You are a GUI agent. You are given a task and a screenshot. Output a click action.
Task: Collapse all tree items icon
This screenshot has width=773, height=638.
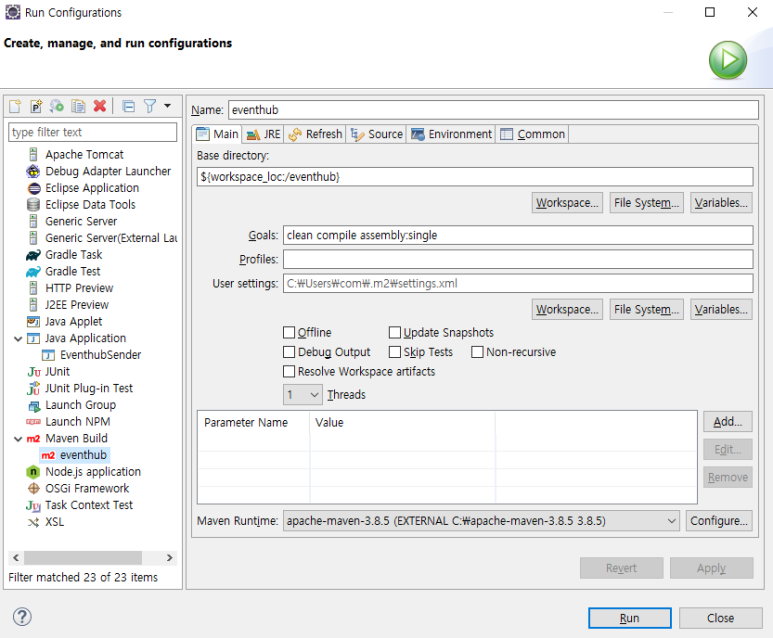[x=128, y=106]
